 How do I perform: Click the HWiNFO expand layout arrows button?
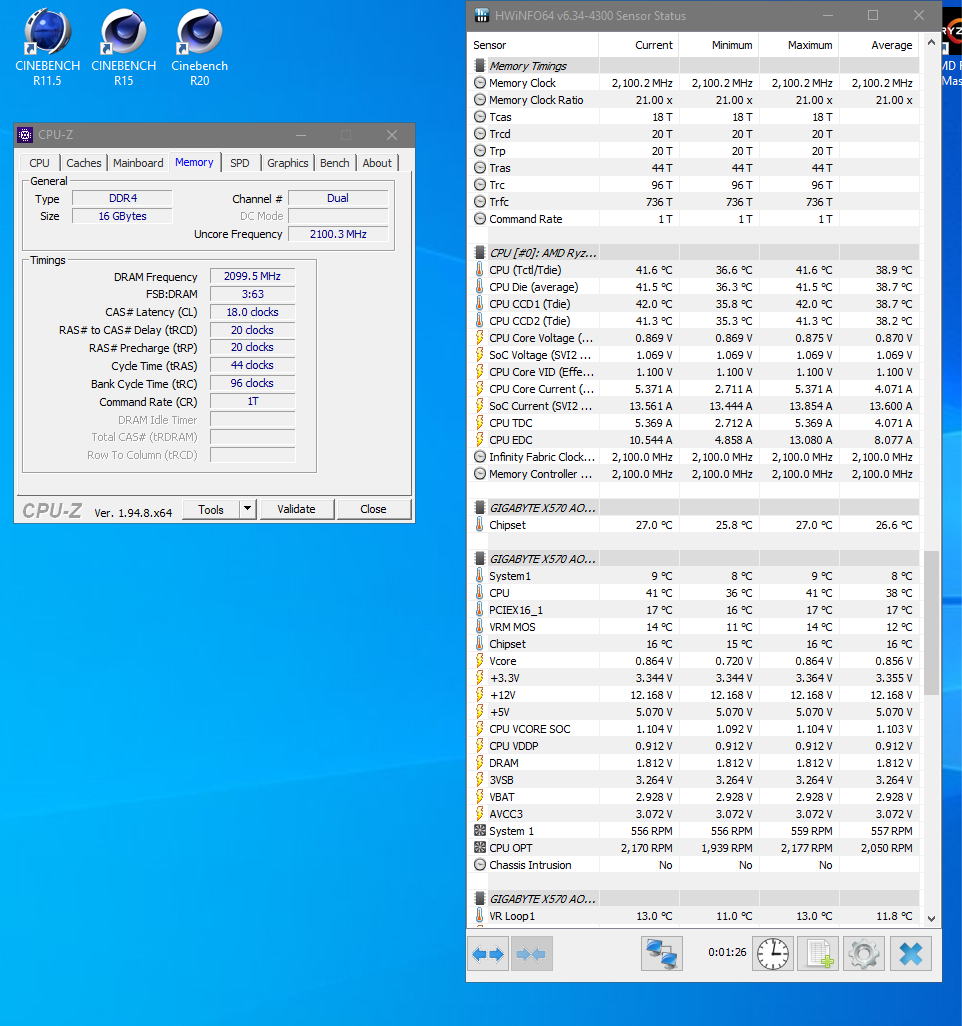pos(488,953)
